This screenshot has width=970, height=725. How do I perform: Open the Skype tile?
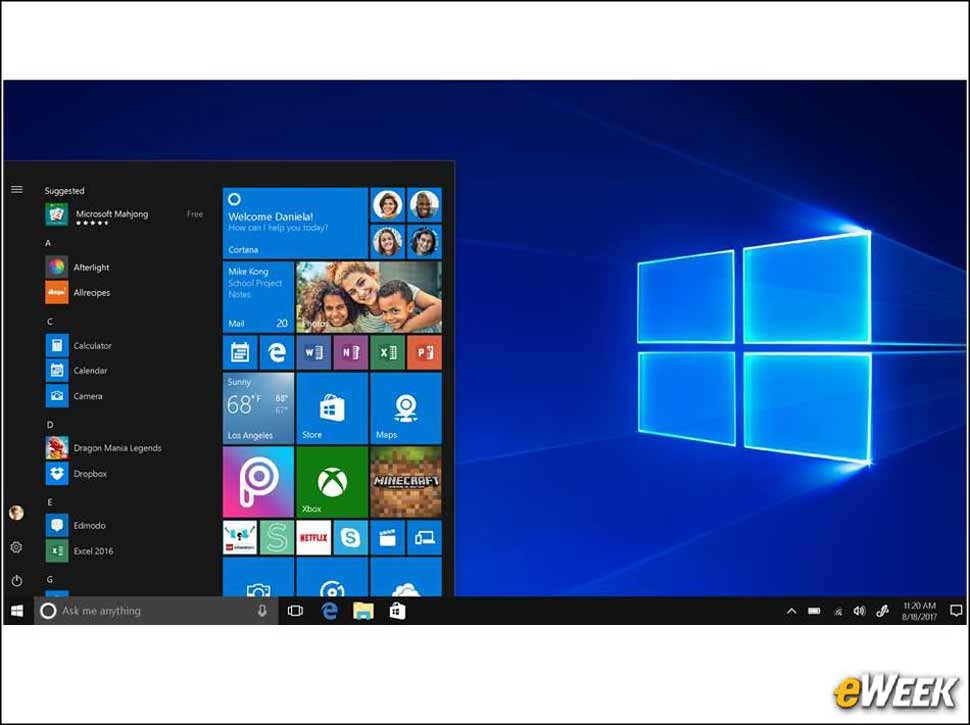[x=351, y=538]
